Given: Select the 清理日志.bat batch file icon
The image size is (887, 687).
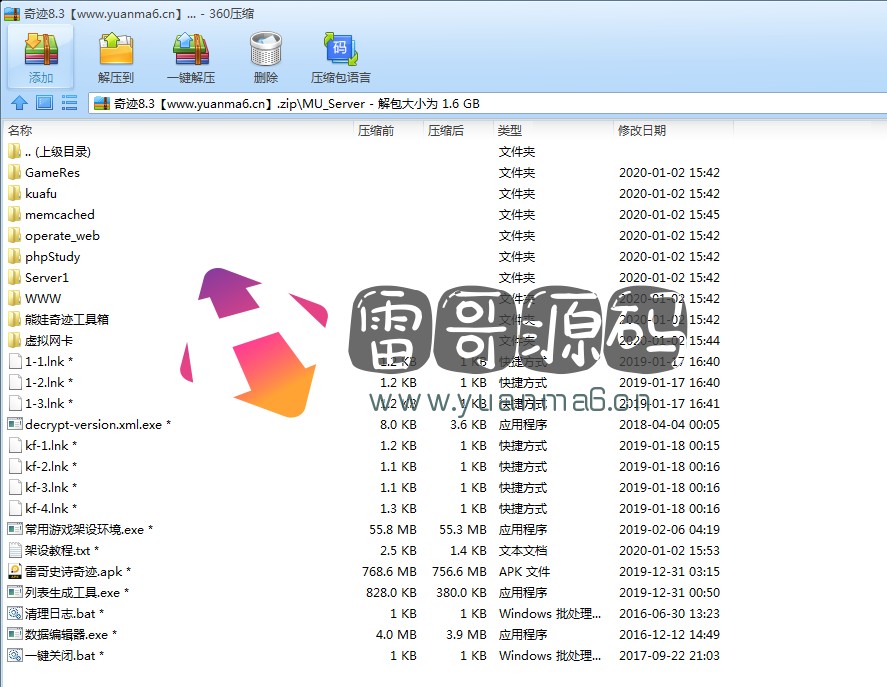Looking at the screenshot, I should pyautogui.click(x=15, y=613).
